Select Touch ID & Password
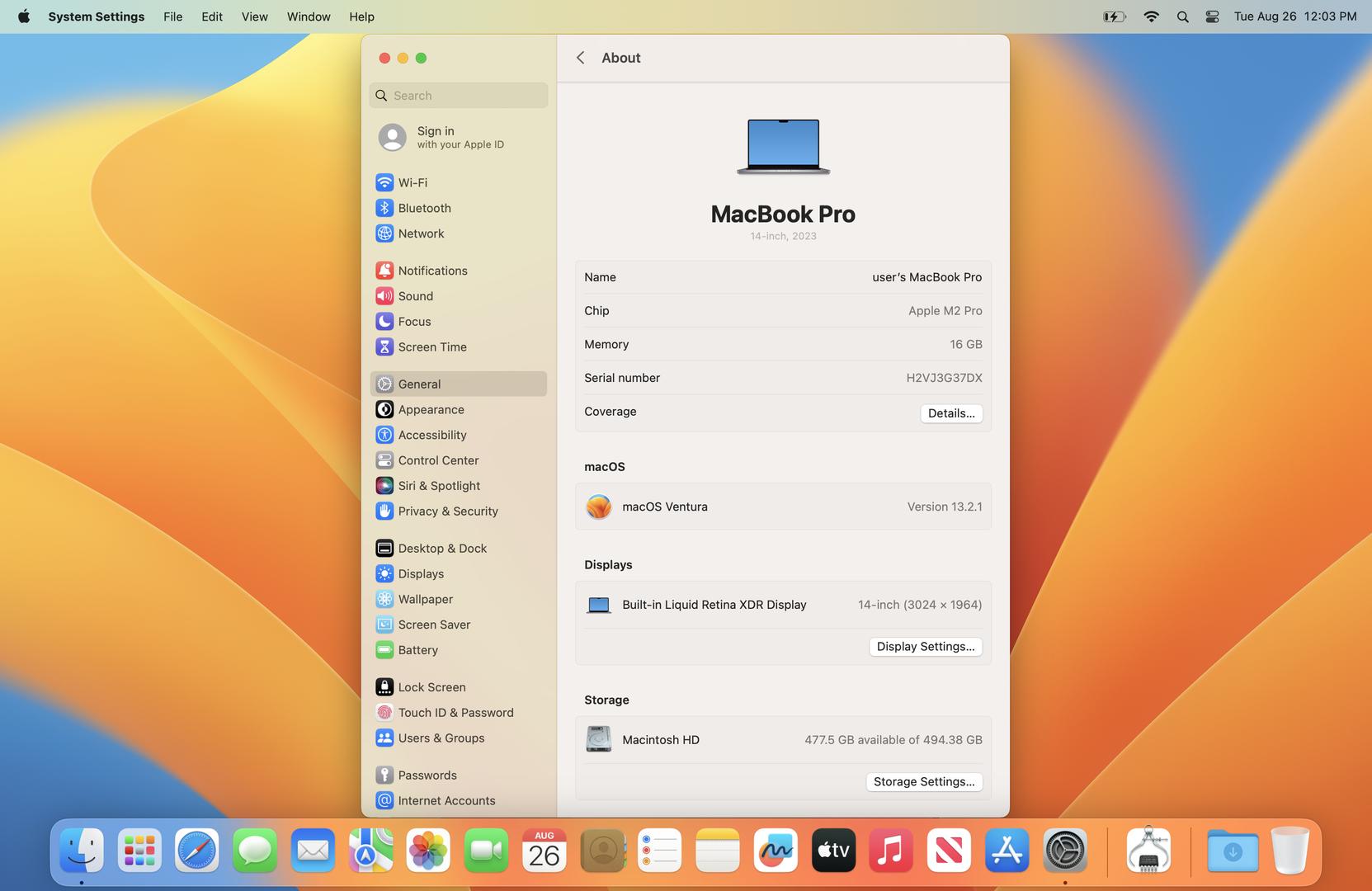1372x891 pixels. pyautogui.click(x=458, y=713)
